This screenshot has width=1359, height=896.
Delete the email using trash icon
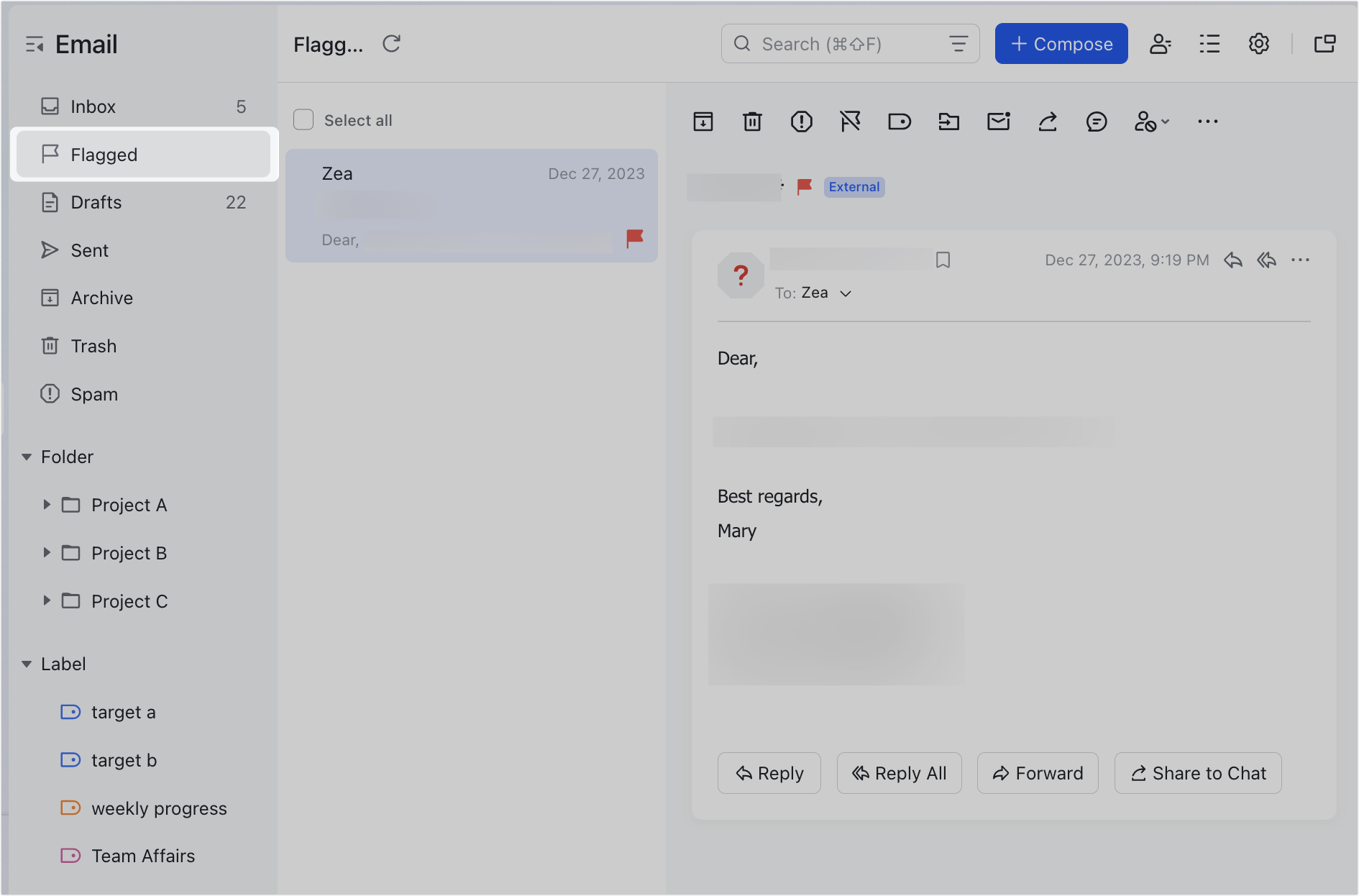click(752, 121)
